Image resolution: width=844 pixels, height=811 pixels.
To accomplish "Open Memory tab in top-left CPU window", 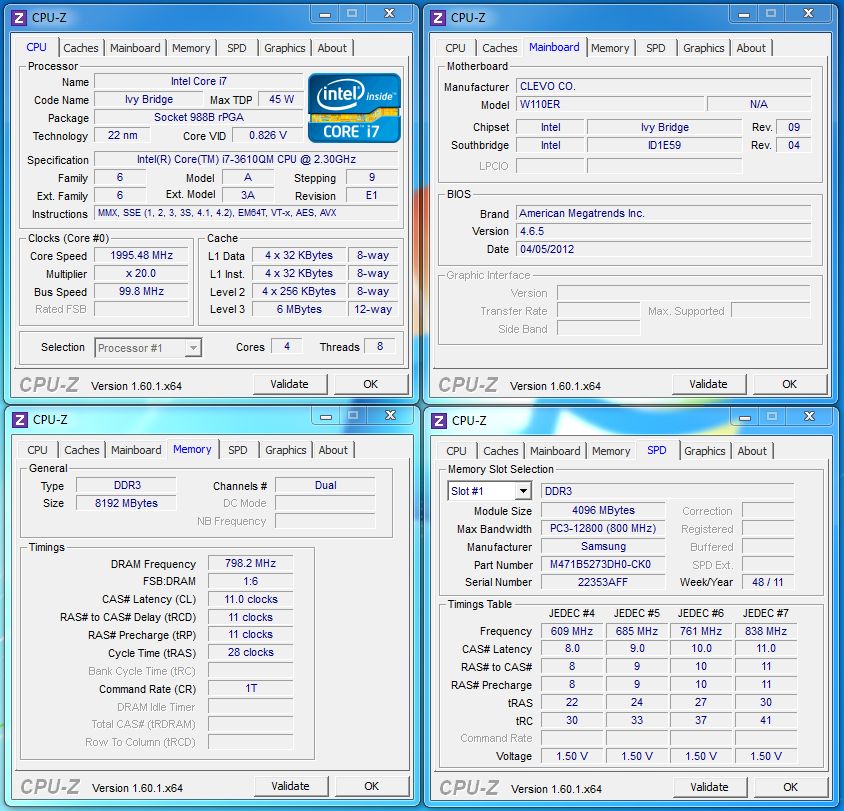I will click(x=191, y=48).
